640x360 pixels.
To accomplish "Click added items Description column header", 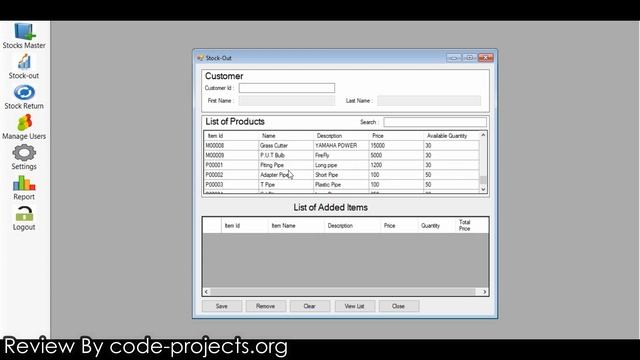I will [352, 225].
